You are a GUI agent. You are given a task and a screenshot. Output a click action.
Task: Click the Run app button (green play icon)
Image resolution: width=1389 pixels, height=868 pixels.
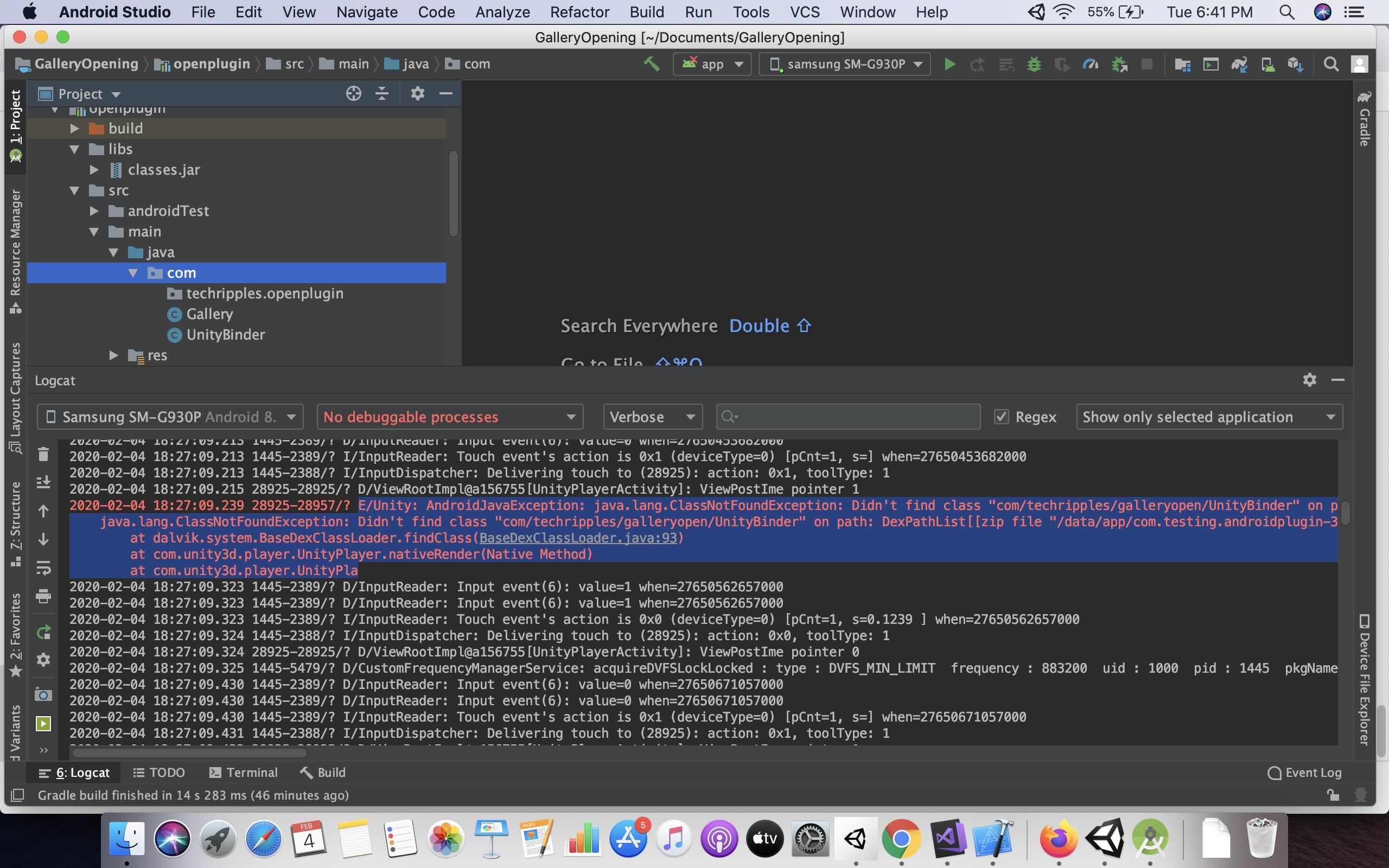point(948,63)
